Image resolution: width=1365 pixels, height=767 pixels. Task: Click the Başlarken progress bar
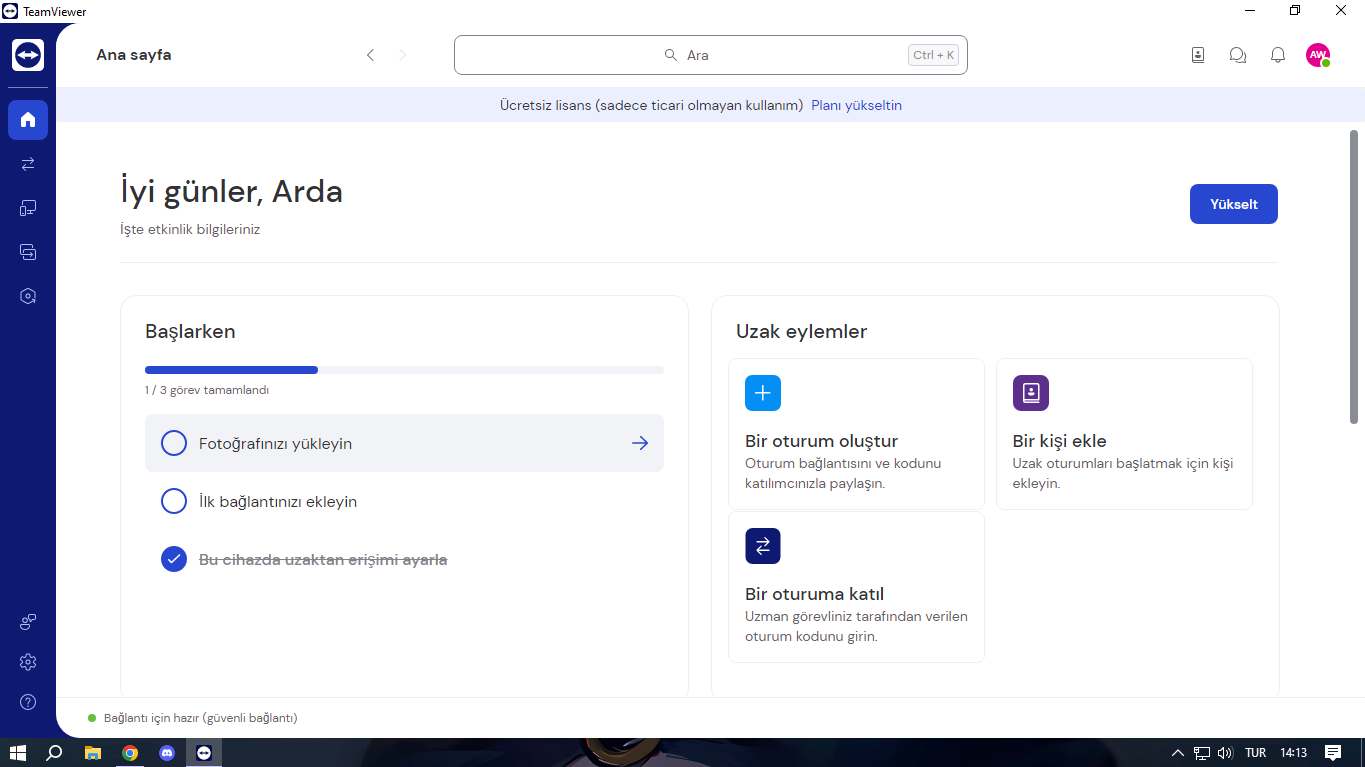pyautogui.click(x=404, y=370)
